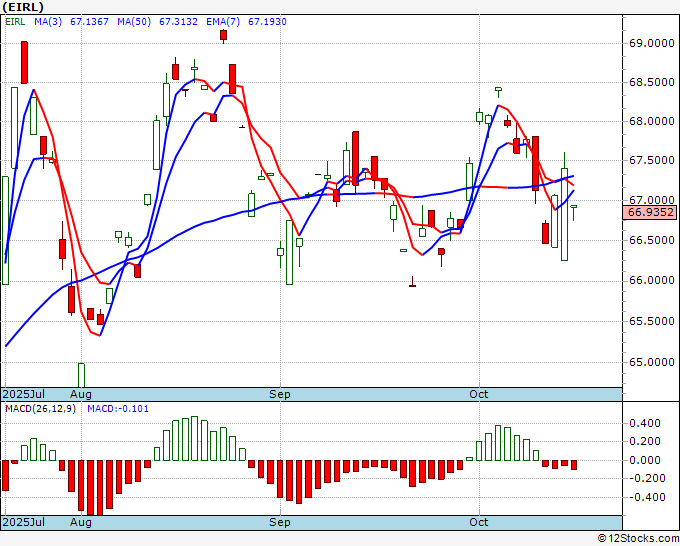
Task: Click the 67.1930 EMA(7) value
Action: click(x=267, y=22)
